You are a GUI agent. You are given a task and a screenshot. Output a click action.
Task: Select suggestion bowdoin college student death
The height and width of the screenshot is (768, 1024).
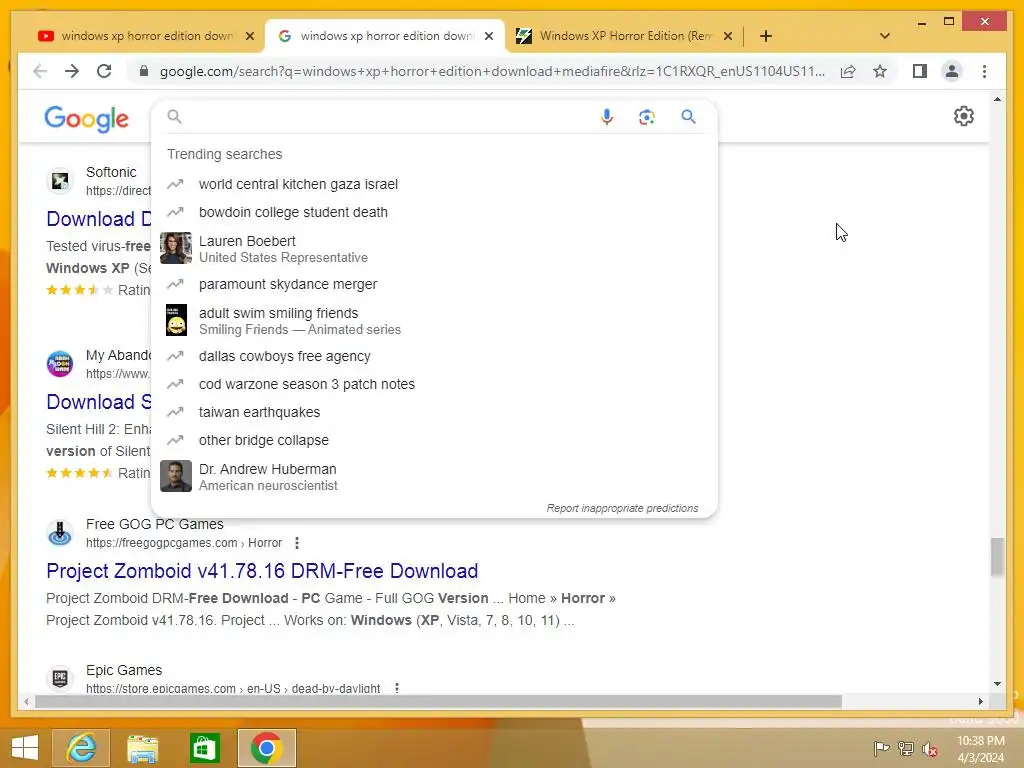pos(434,212)
